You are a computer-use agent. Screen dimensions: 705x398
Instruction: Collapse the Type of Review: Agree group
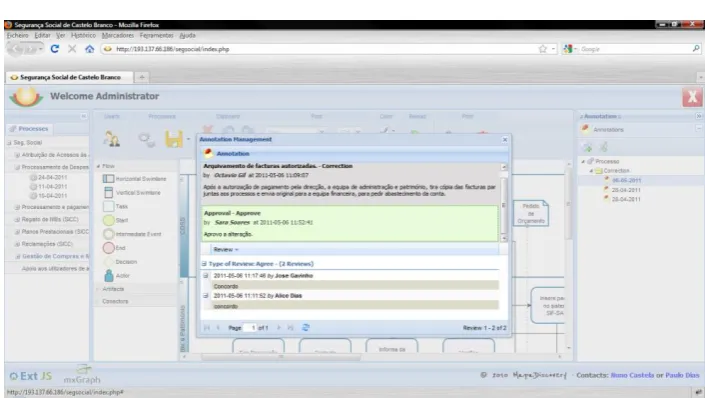point(204,264)
